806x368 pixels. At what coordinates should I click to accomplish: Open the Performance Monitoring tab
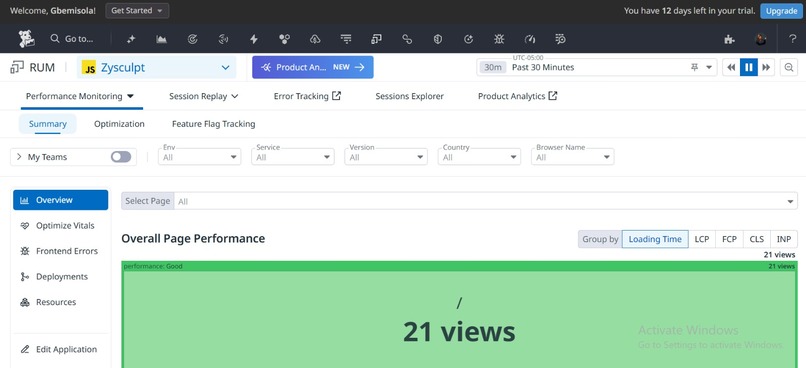click(80, 96)
